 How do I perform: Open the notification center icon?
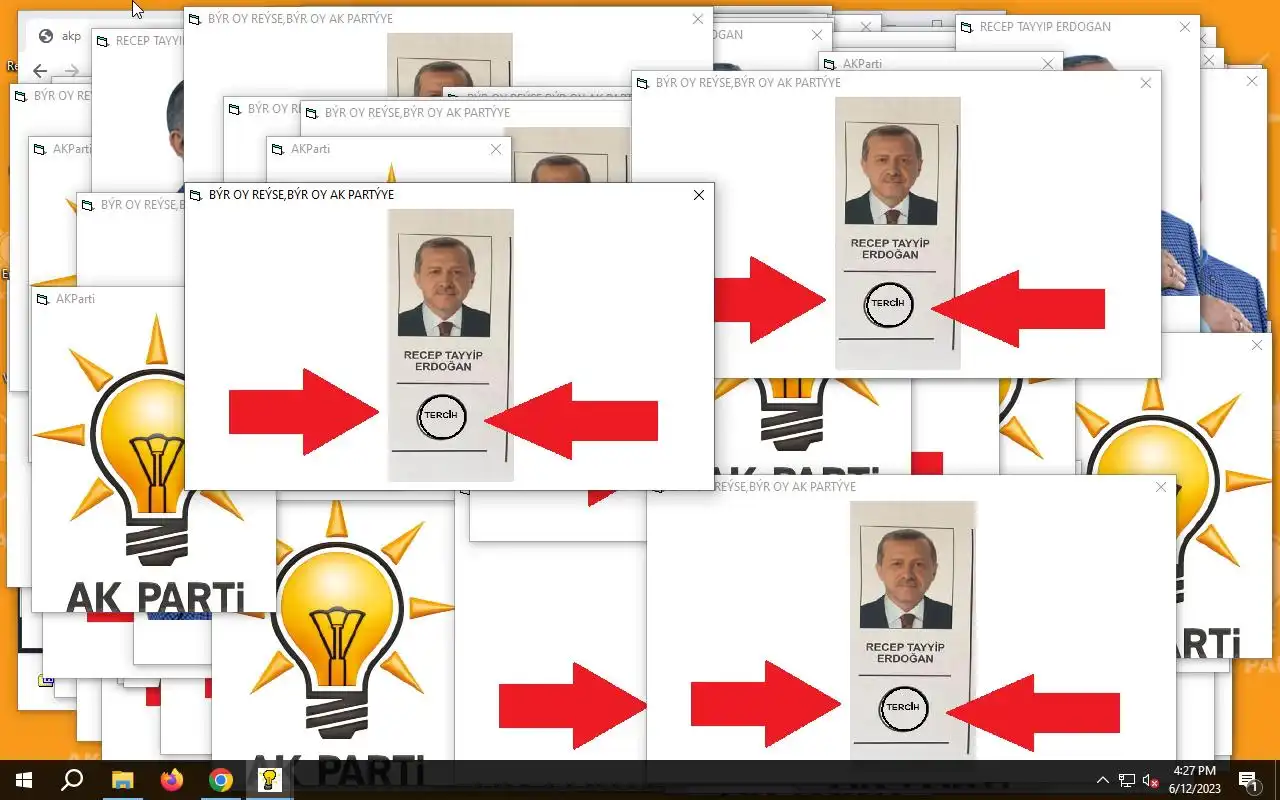tap(1248, 780)
